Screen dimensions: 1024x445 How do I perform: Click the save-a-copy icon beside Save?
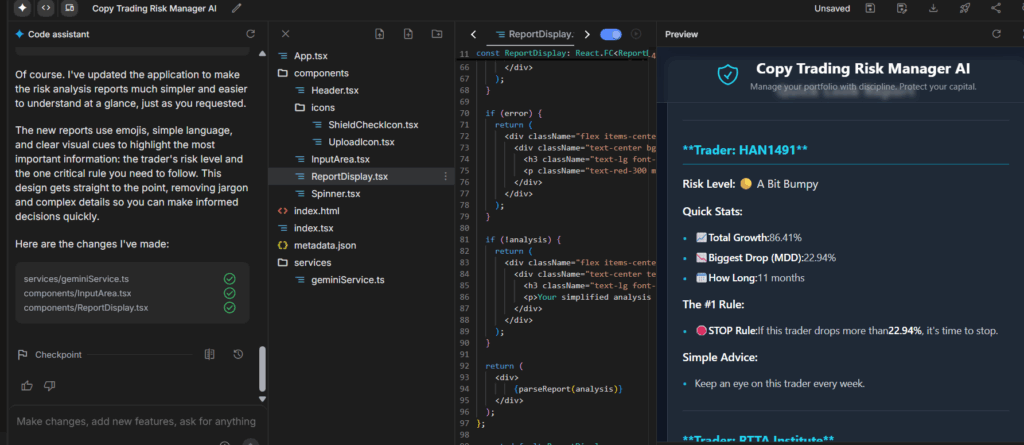pyautogui.click(x=902, y=8)
